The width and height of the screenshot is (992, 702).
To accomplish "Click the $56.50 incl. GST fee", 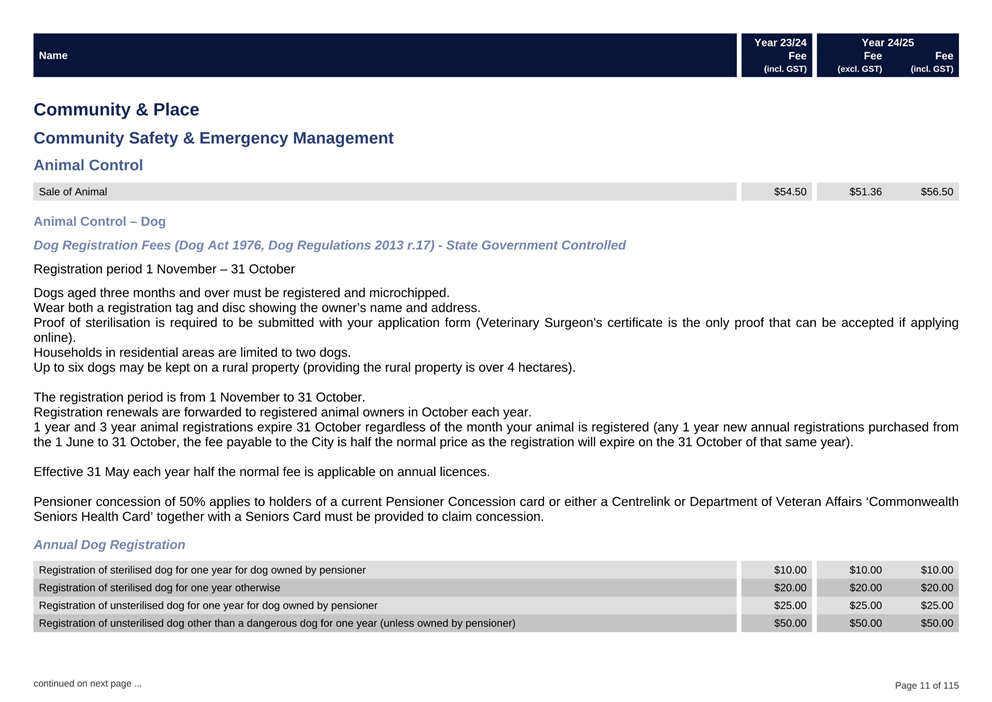I will pyautogui.click(x=937, y=192).
